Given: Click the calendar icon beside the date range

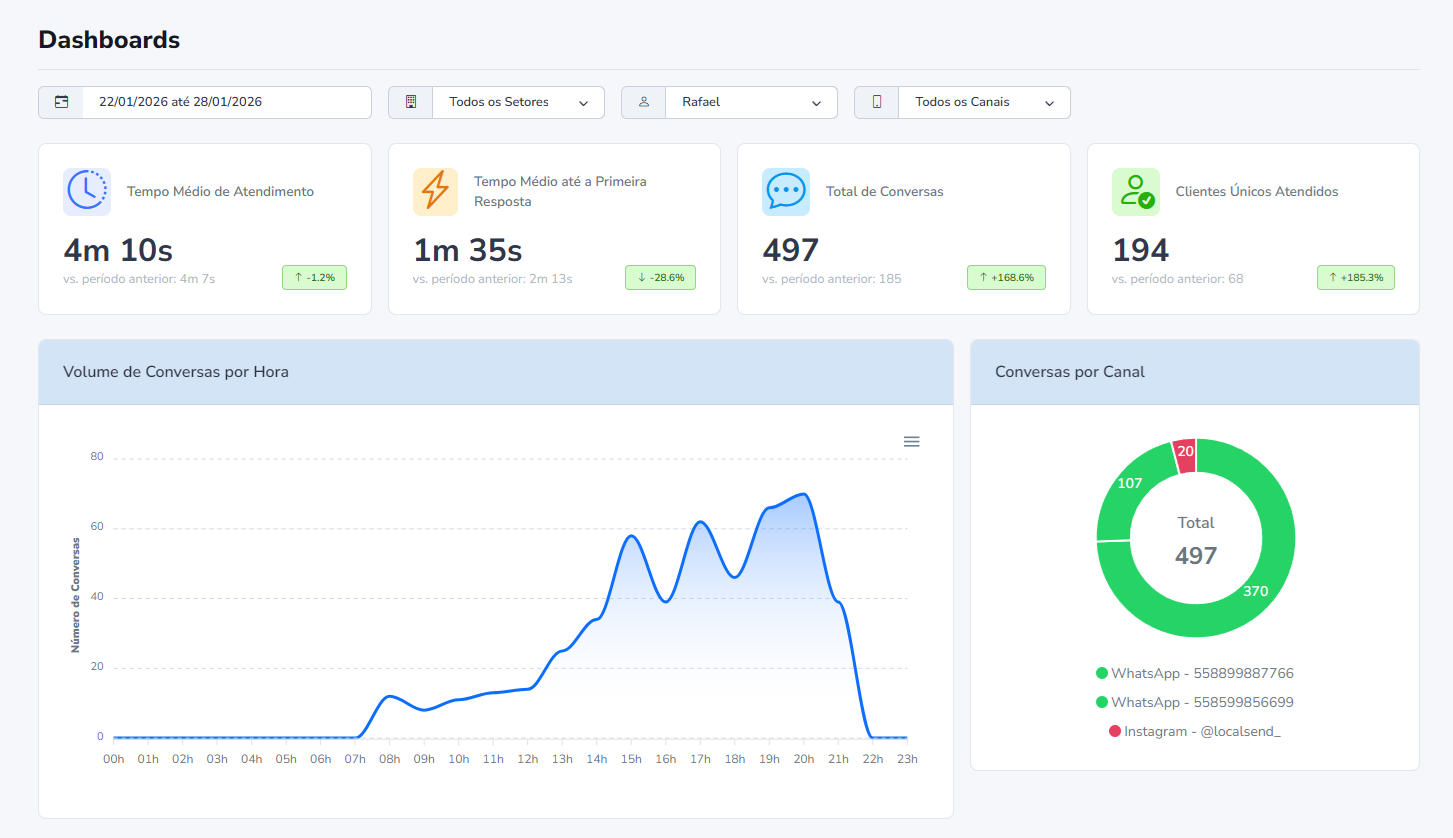Looking at the screenshot, I should point(61,102).
